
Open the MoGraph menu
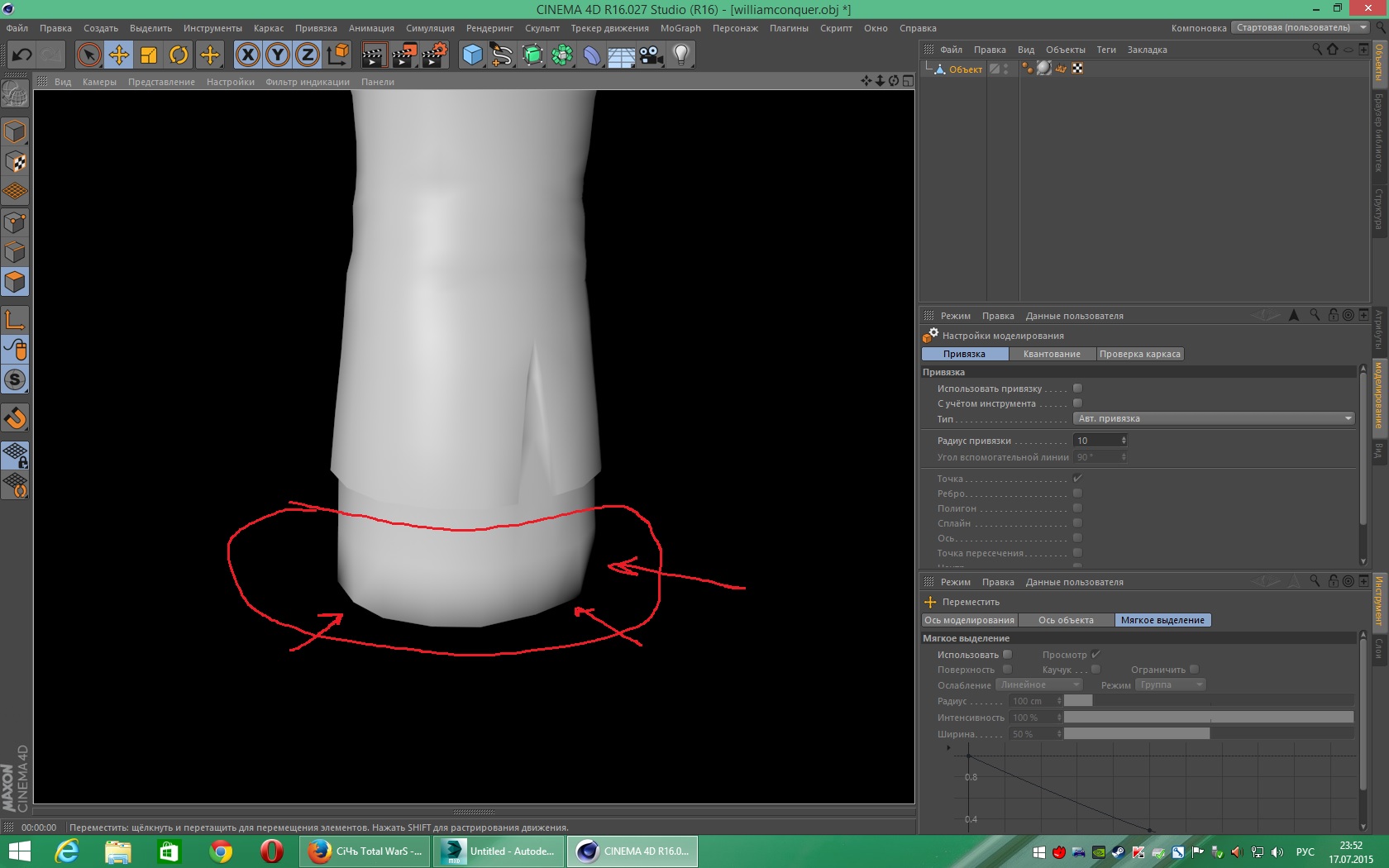[680, 28]
